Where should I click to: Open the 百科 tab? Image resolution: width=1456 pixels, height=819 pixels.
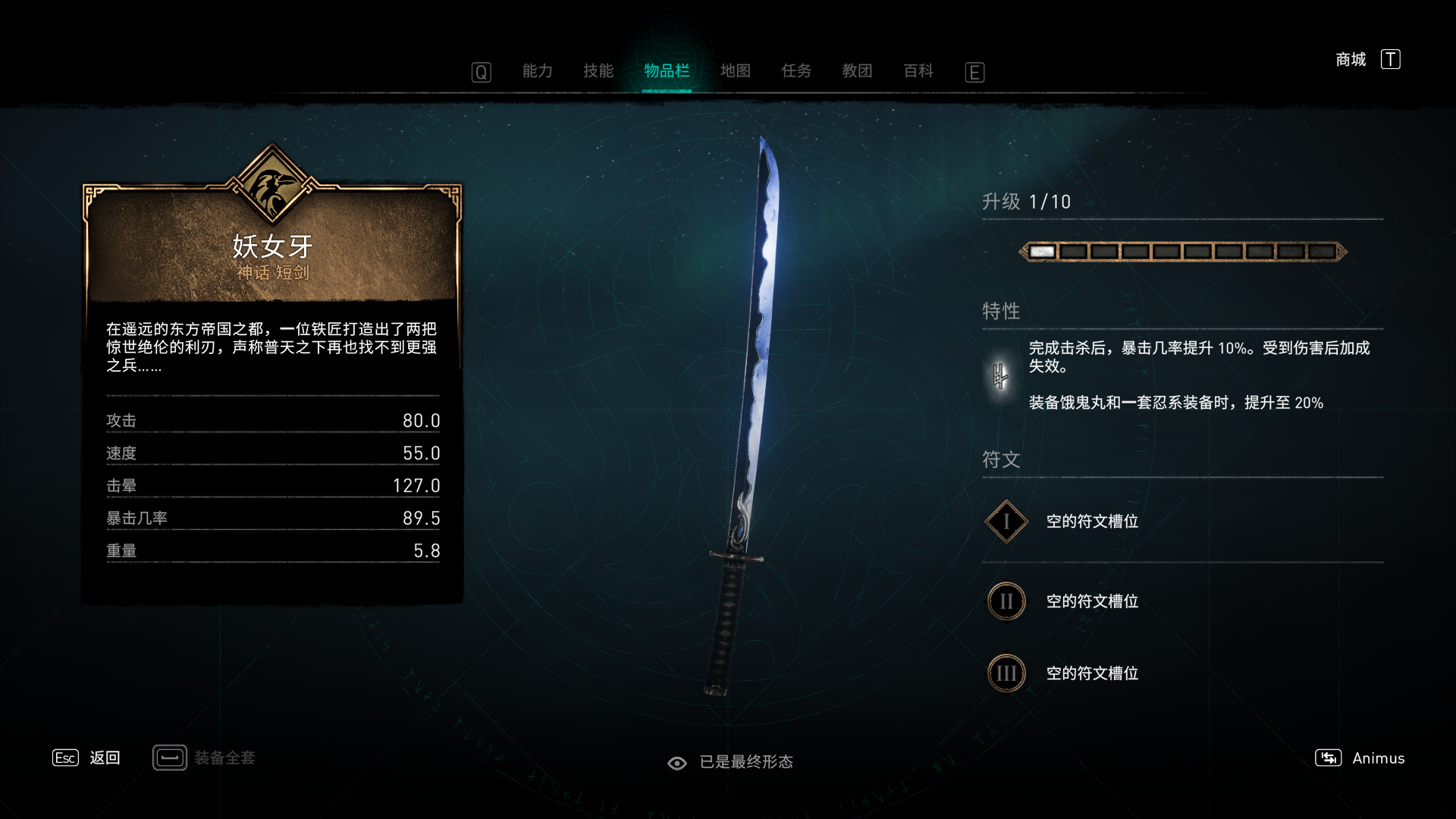(x=918, y=71)
